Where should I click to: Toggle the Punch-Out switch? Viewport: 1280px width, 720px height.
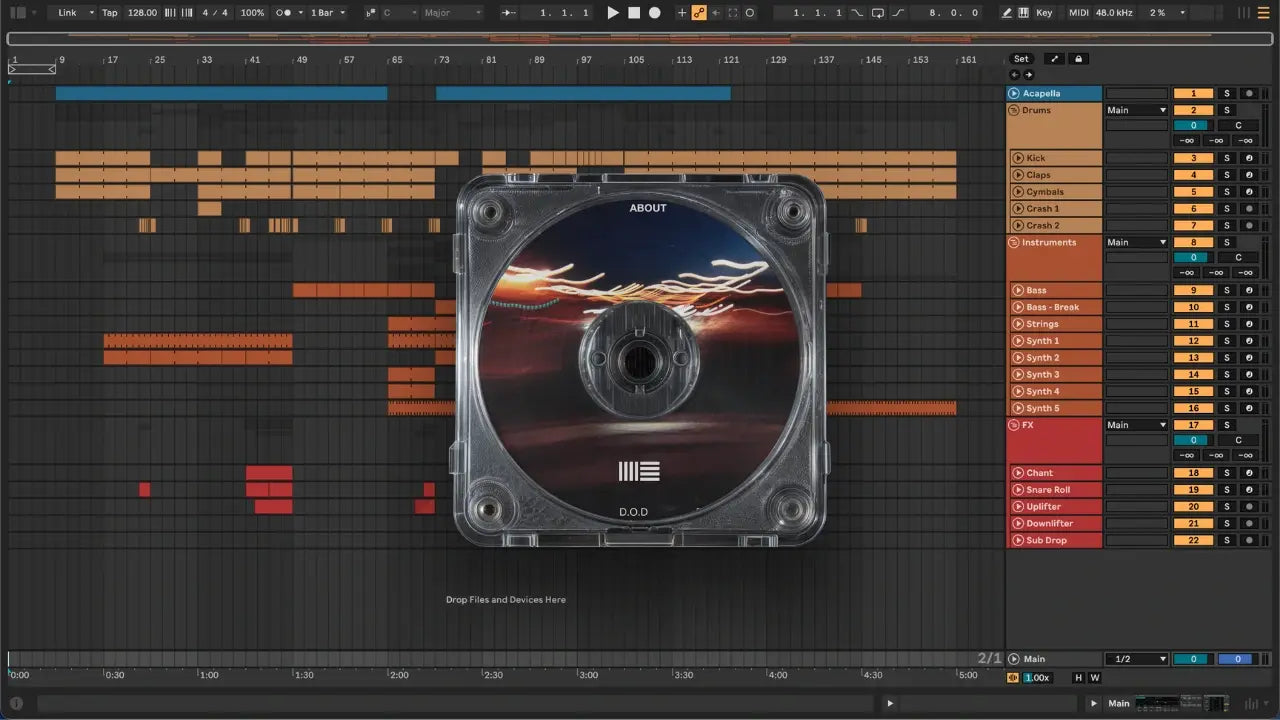(x=898, y=13)
